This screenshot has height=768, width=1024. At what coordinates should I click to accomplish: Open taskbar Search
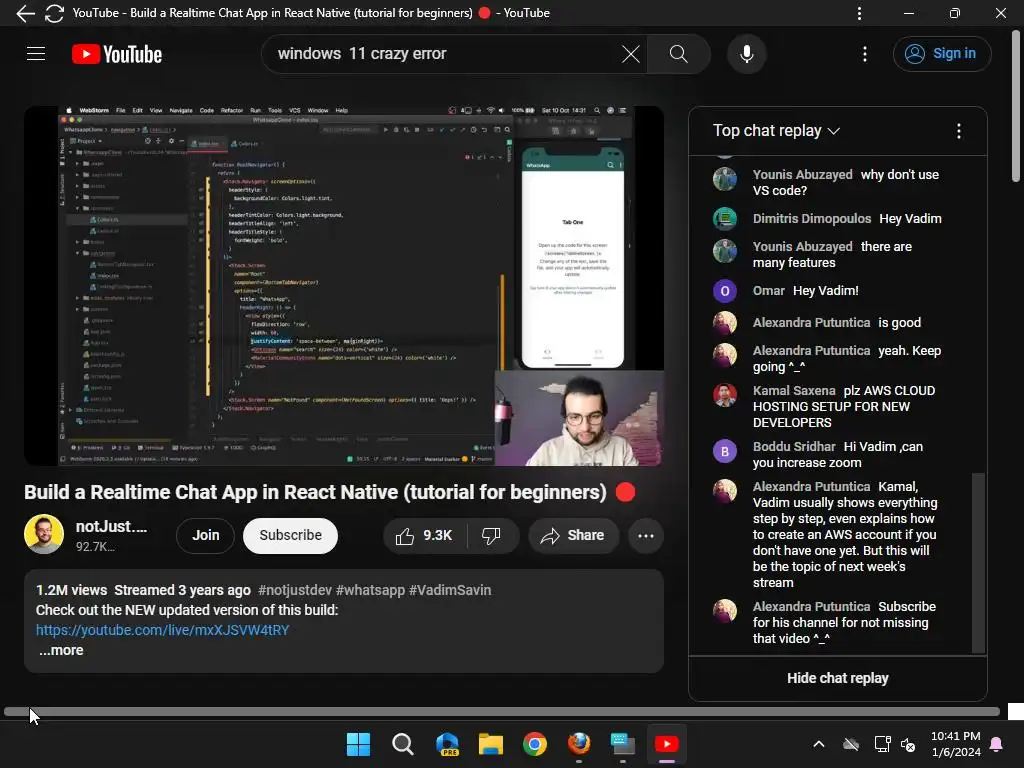[x=402, y=744]
